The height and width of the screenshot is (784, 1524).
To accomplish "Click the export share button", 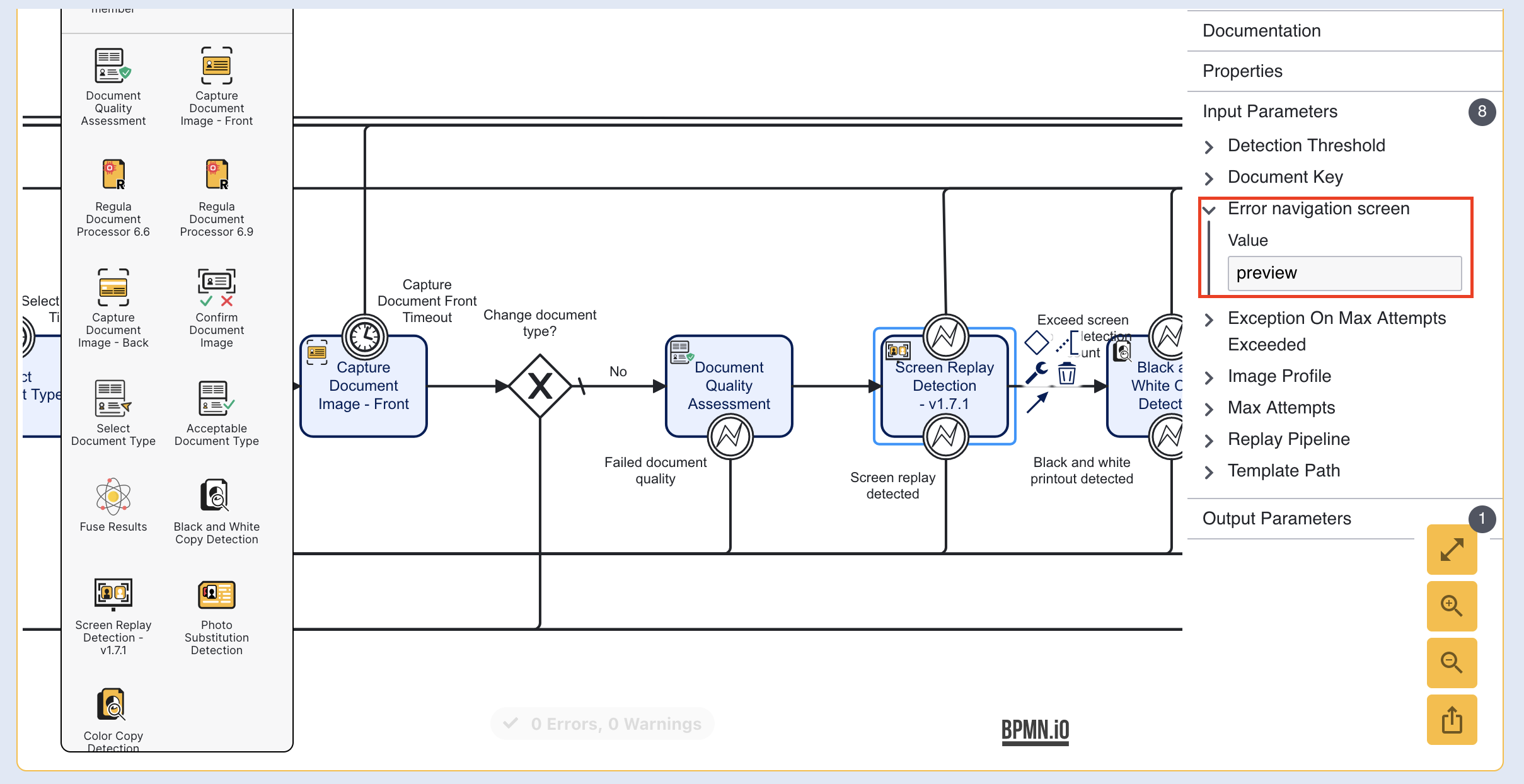I will (x=1452, y=720).
